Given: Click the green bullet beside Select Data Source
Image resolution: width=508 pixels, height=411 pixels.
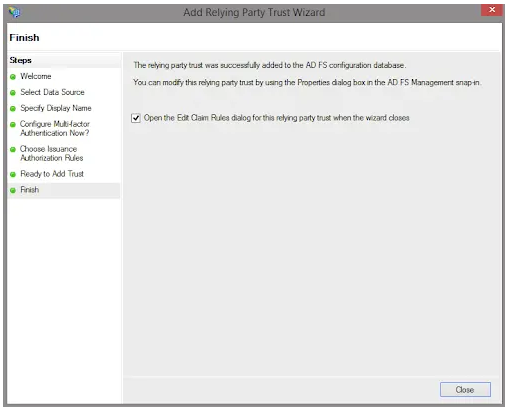Looking at the screenshot, I should pyautogui.click(x=13, y=93).
